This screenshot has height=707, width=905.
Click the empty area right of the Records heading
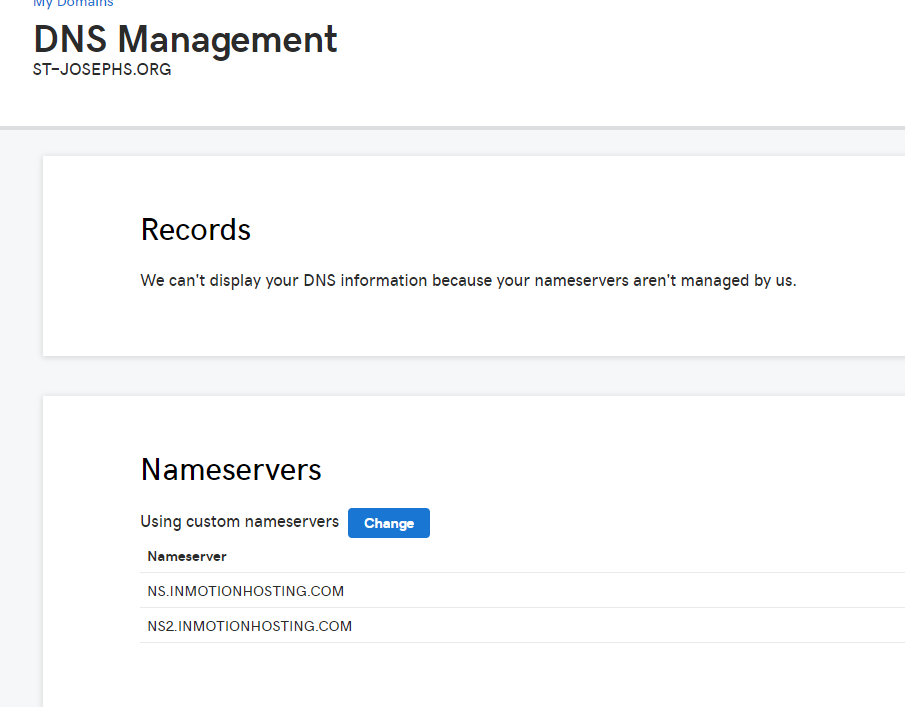click(600, 230)
